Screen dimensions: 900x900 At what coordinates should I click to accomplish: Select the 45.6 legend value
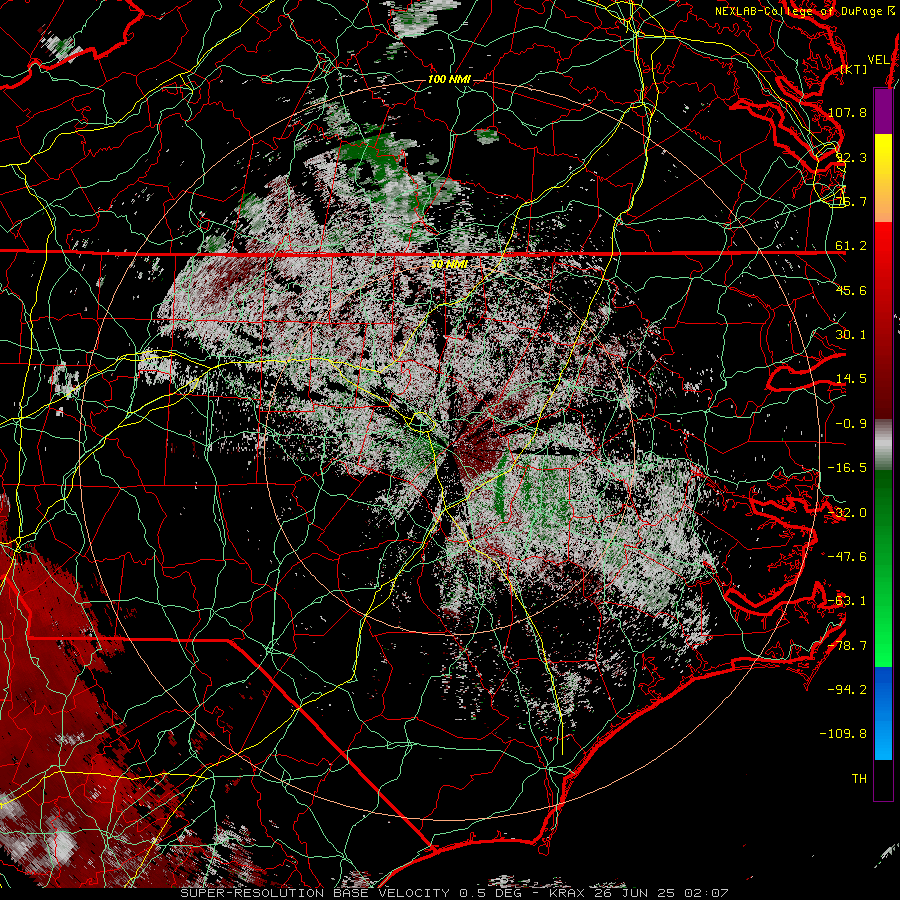point(851,290)
